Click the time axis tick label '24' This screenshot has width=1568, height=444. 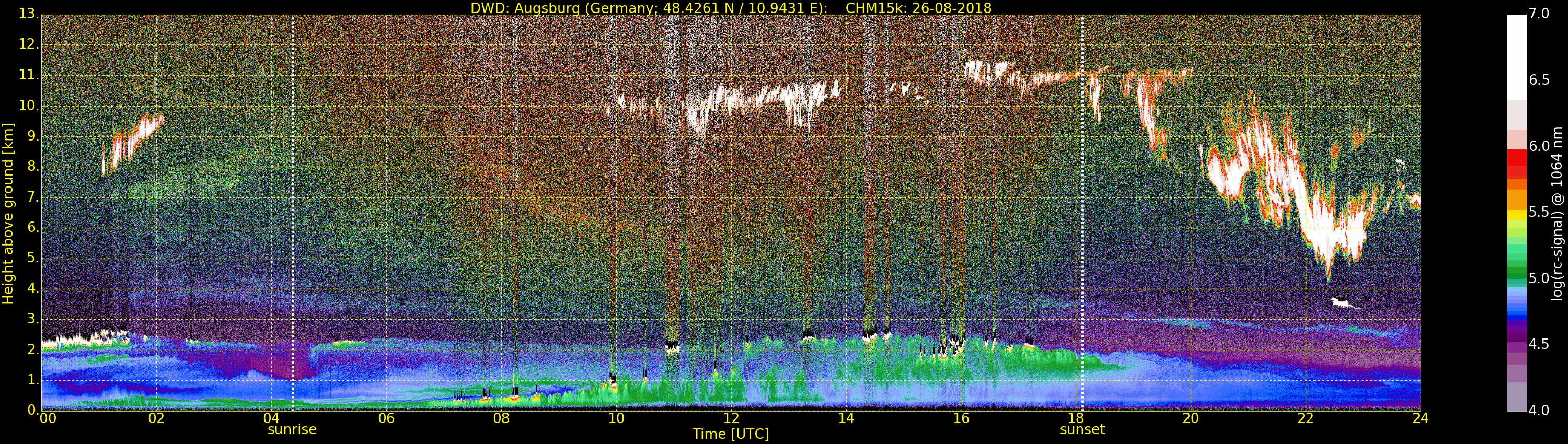click(1421, 418)
